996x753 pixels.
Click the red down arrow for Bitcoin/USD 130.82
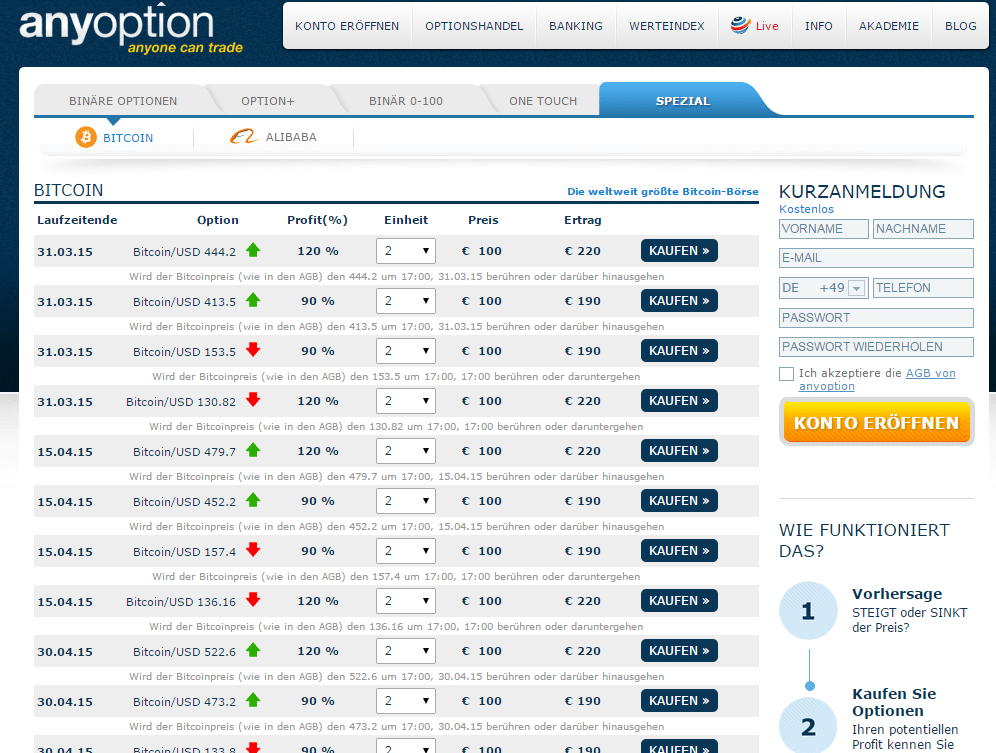pyautogui.click(x=253, y=400)
